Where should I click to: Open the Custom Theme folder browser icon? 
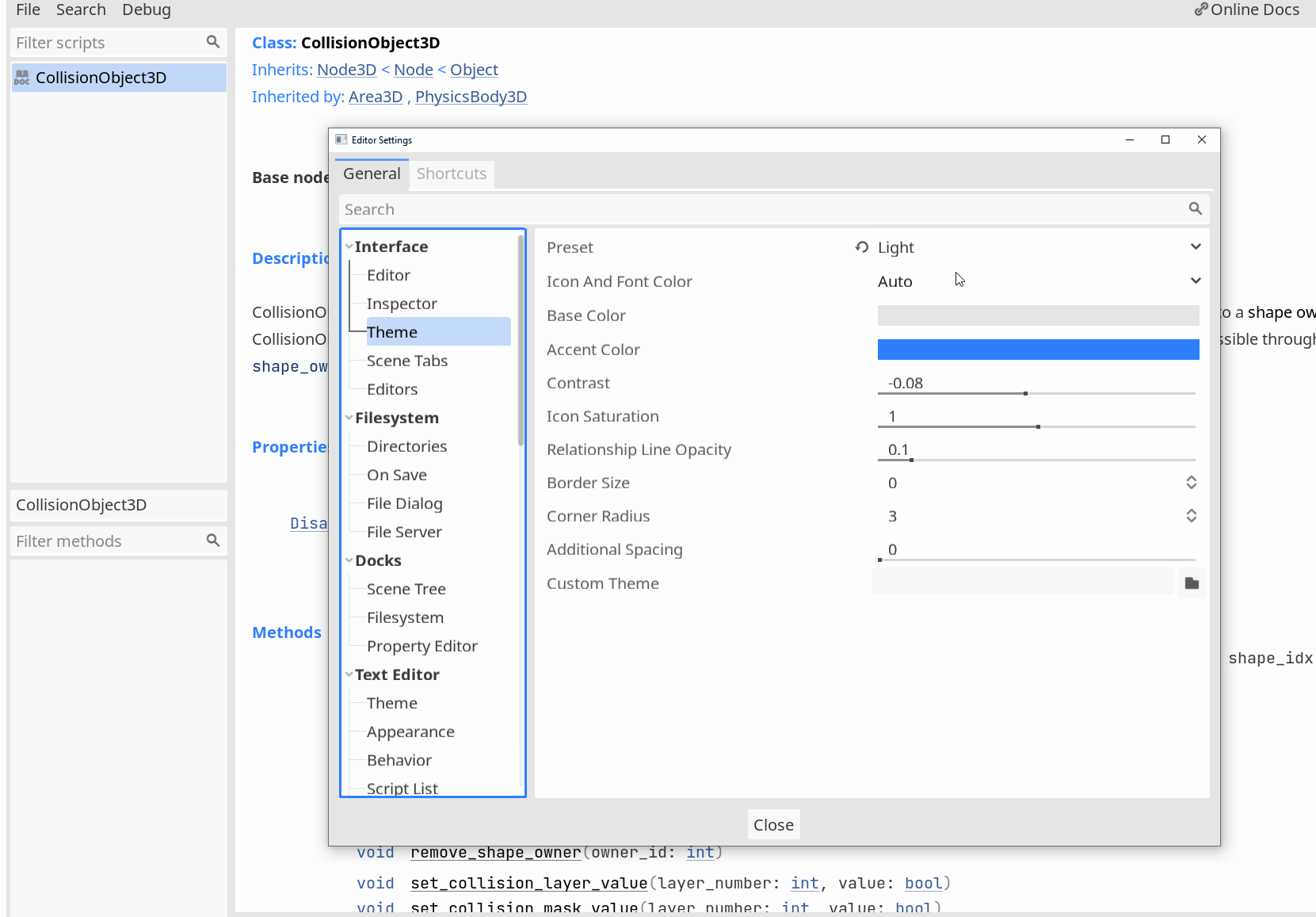tap(1191, 583)
